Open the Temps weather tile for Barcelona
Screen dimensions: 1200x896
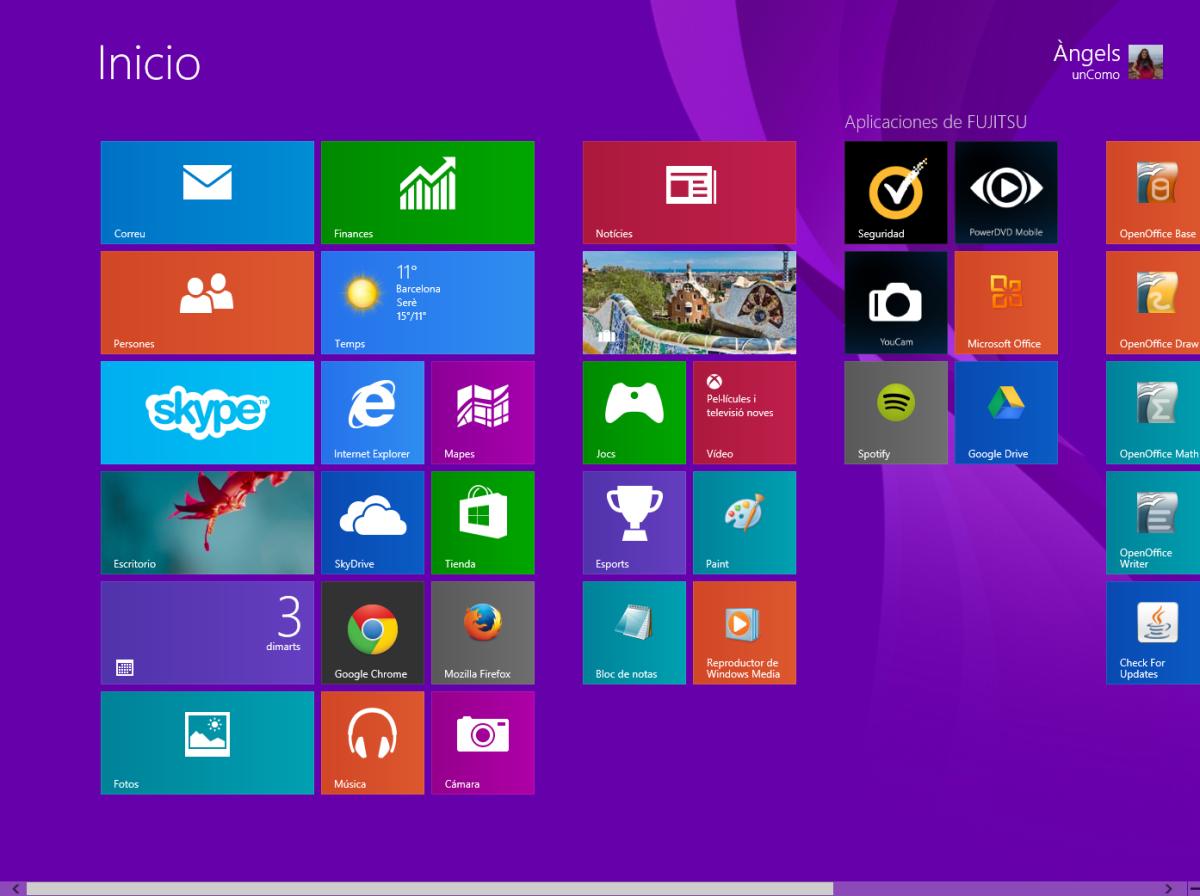click(428, 302)
